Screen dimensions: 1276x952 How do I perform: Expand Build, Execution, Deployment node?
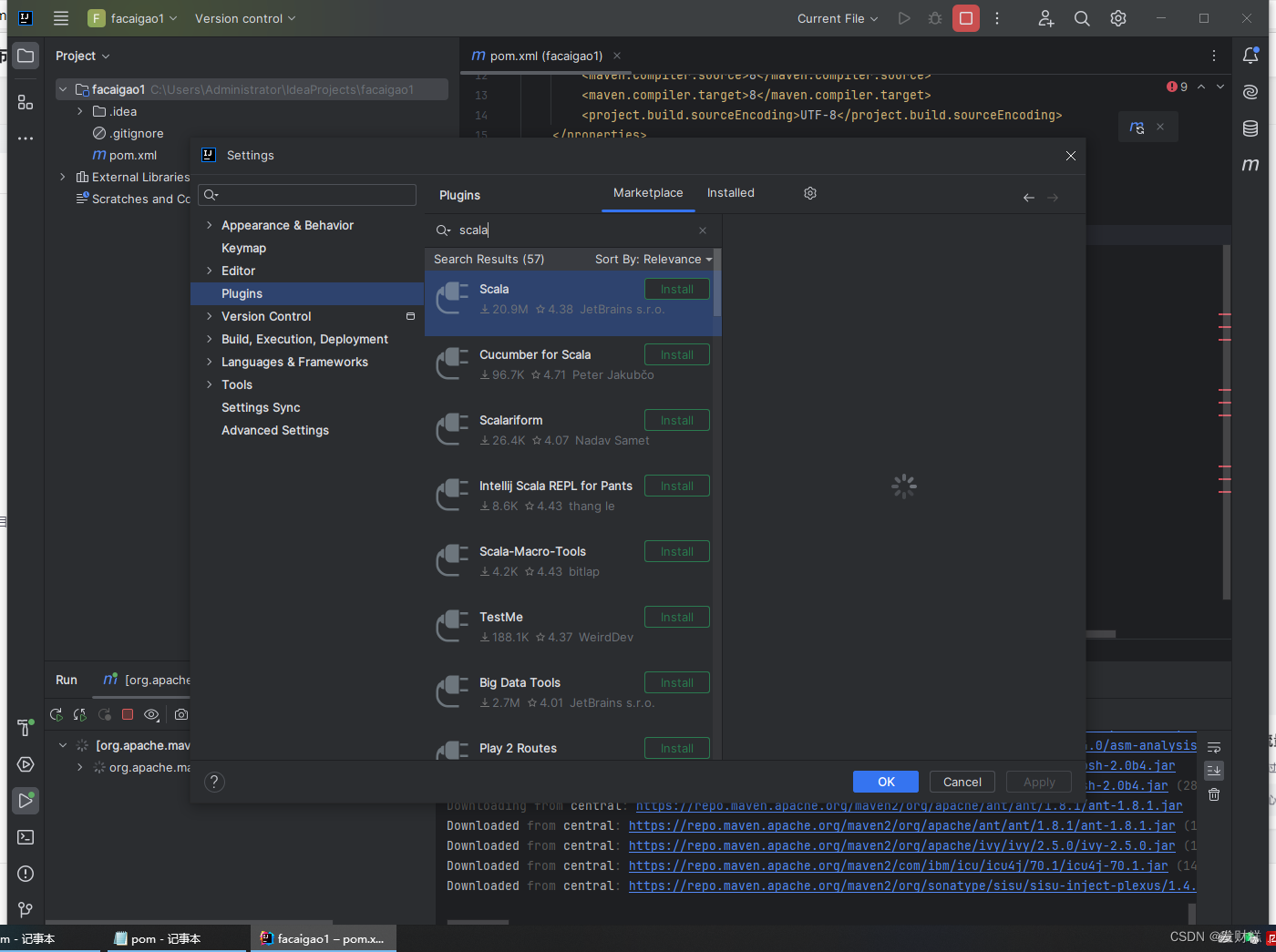click(209, 339)
